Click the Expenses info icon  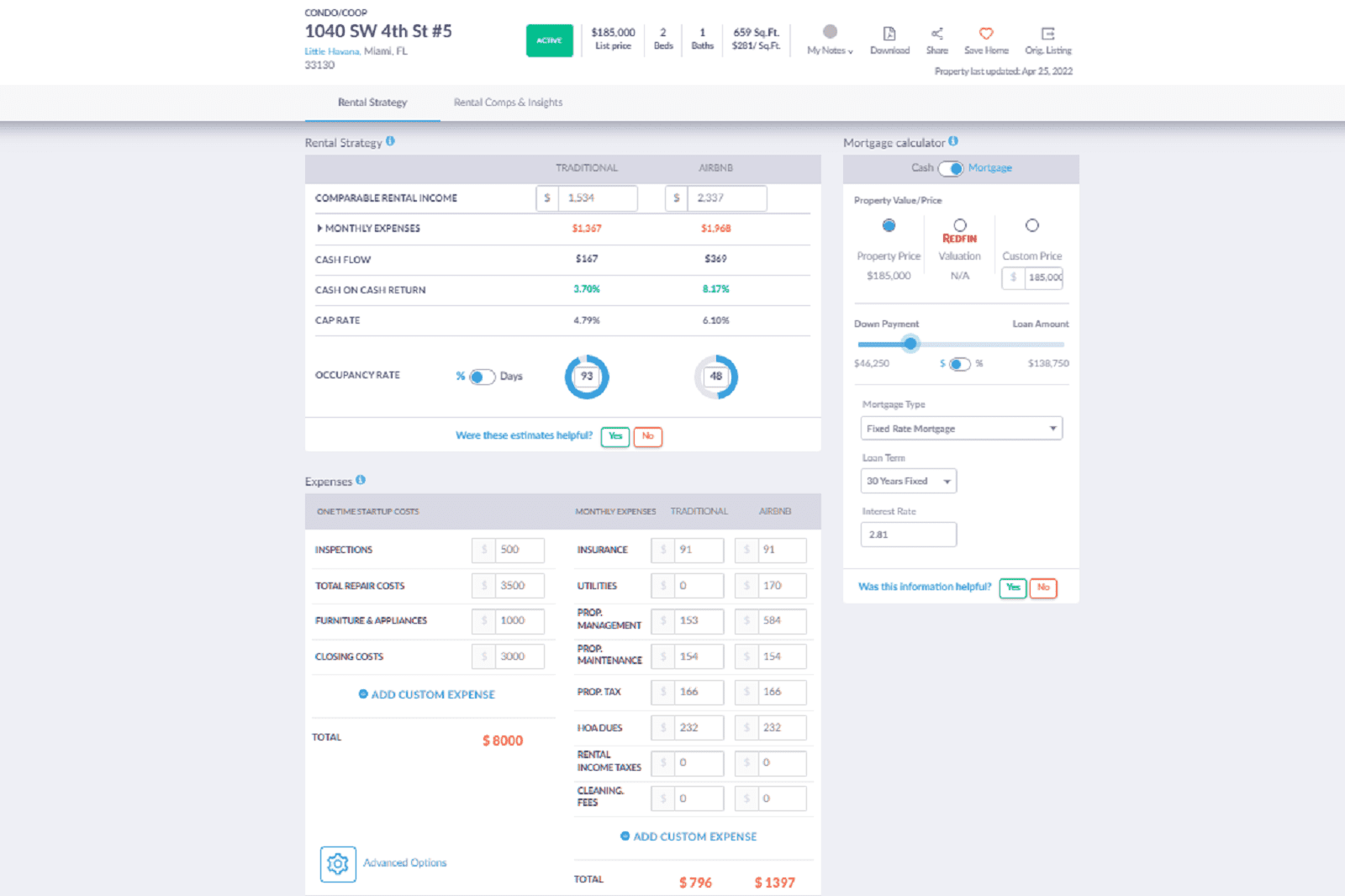tap(361, 479)
